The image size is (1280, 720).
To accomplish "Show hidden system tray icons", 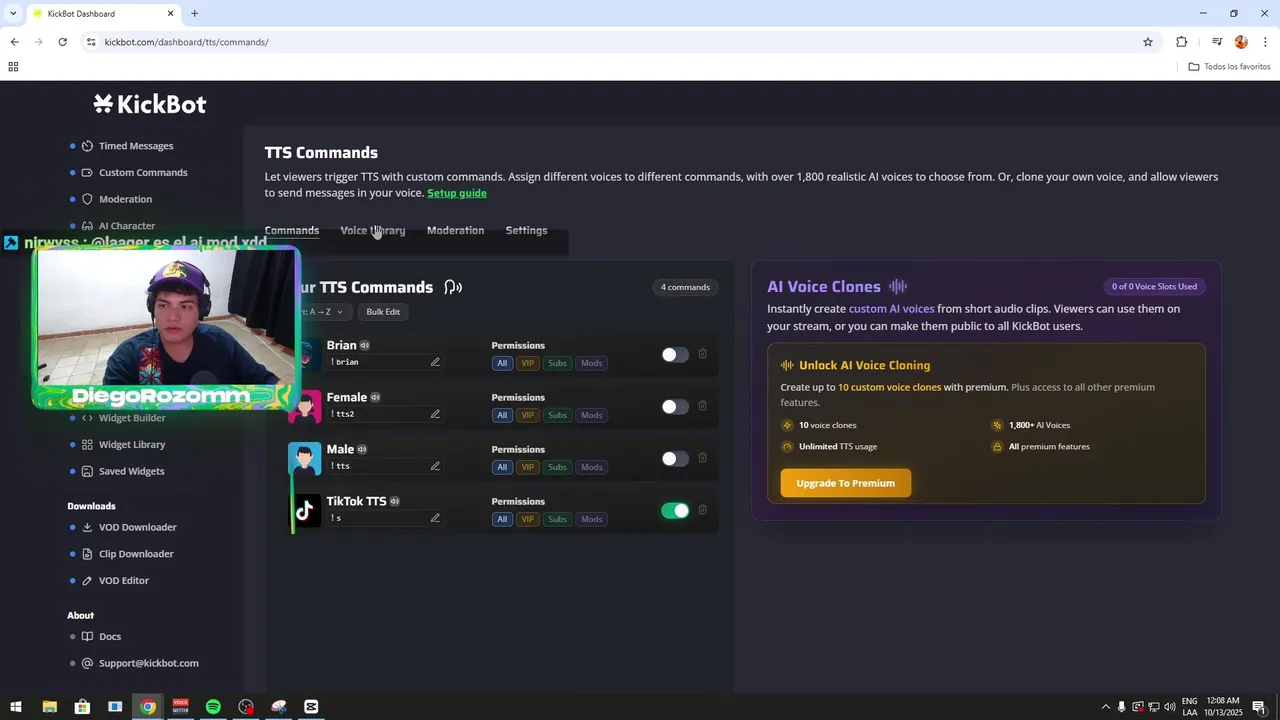I will coord(1105,707).
